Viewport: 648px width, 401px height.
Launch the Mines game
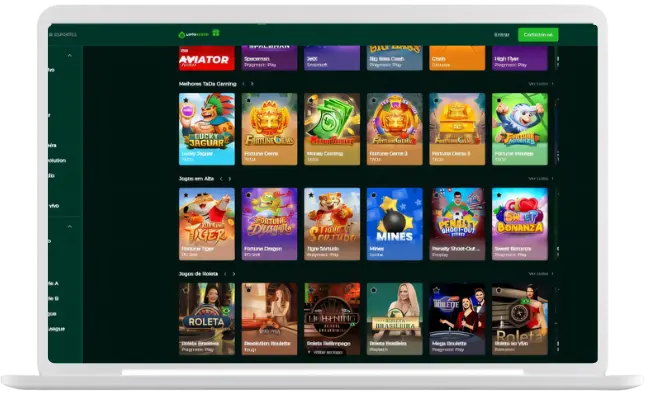pyautogui.click(x=395, y=224)
